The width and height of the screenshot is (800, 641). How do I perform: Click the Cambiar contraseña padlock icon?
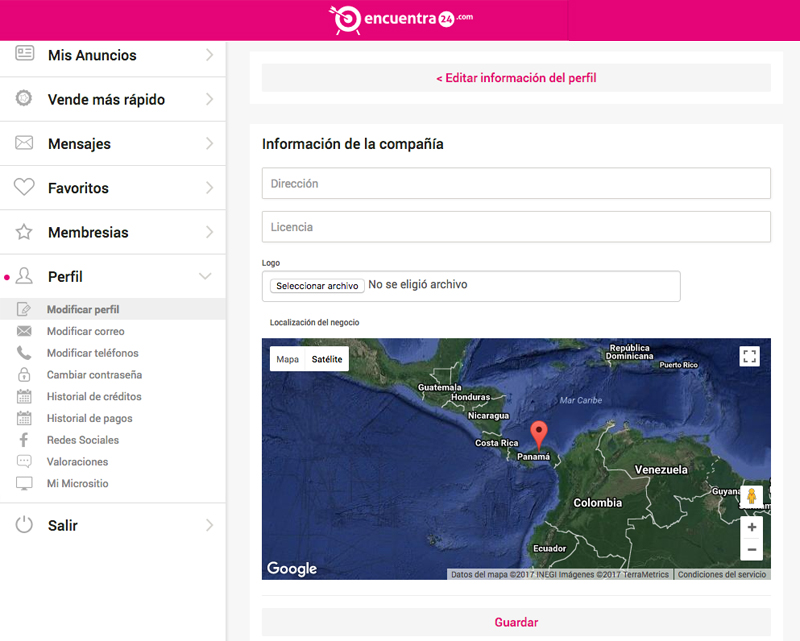[x=24, y=375]
